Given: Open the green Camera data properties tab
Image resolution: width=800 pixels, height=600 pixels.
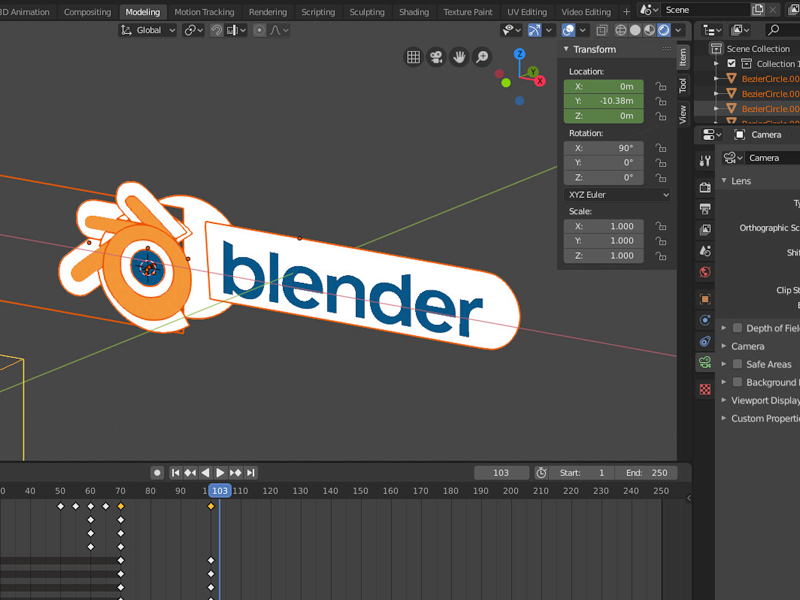Looking at the screenshot, I should click(x=705, y=362).
